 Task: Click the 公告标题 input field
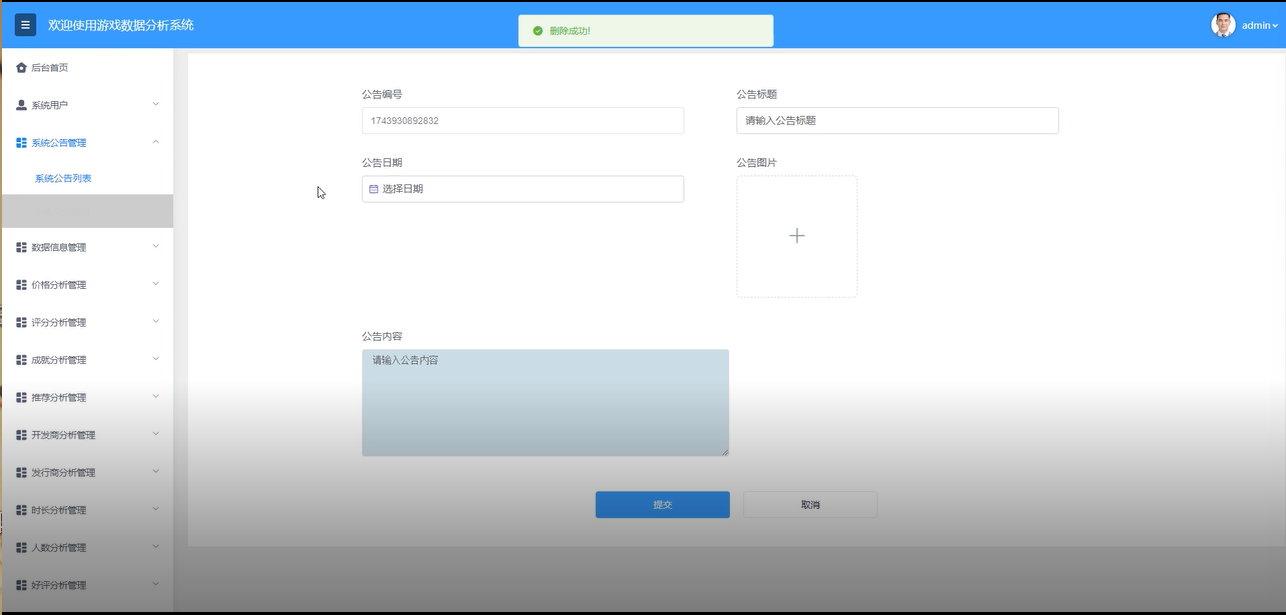[897, 119]
